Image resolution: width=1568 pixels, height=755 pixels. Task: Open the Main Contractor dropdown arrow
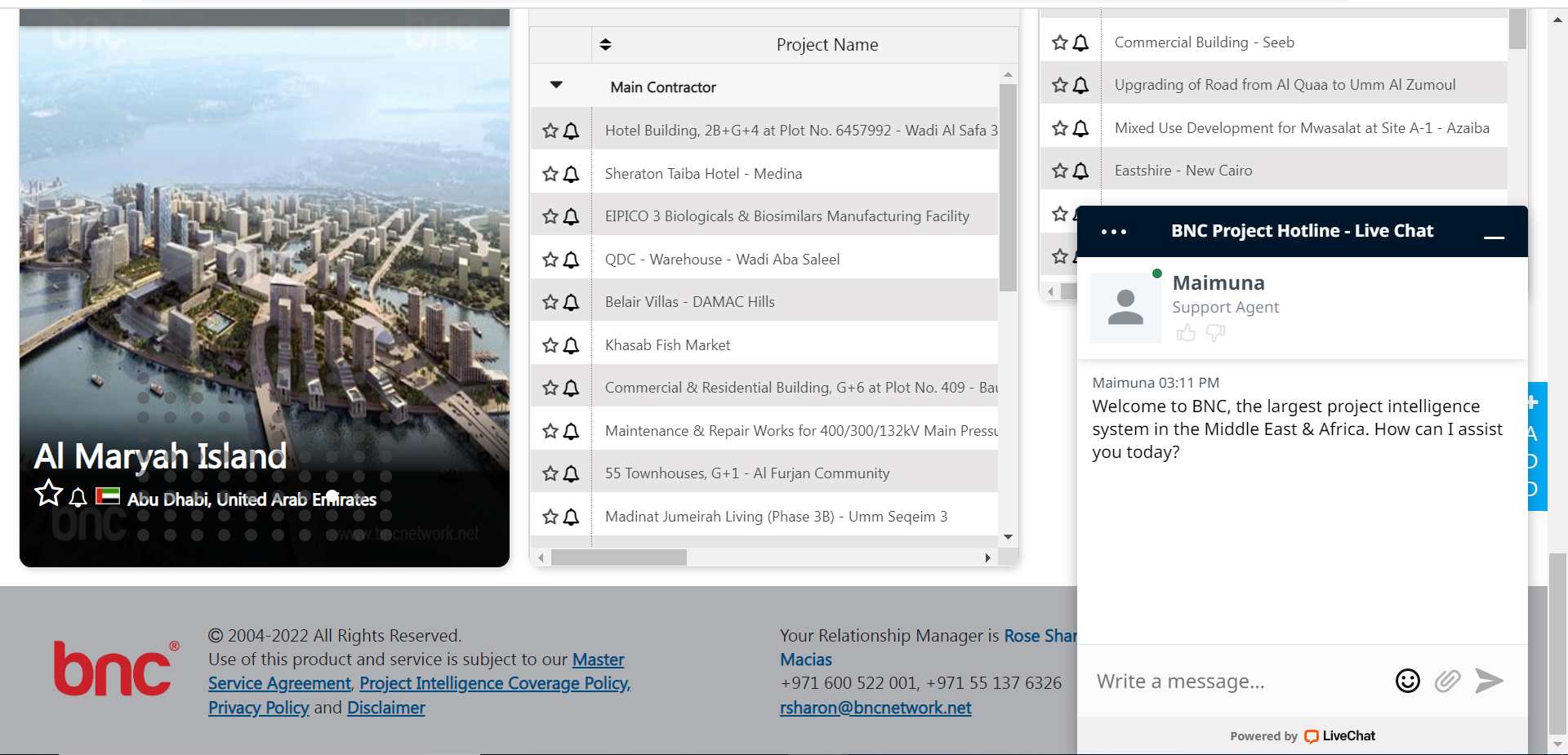click(555, 86)
